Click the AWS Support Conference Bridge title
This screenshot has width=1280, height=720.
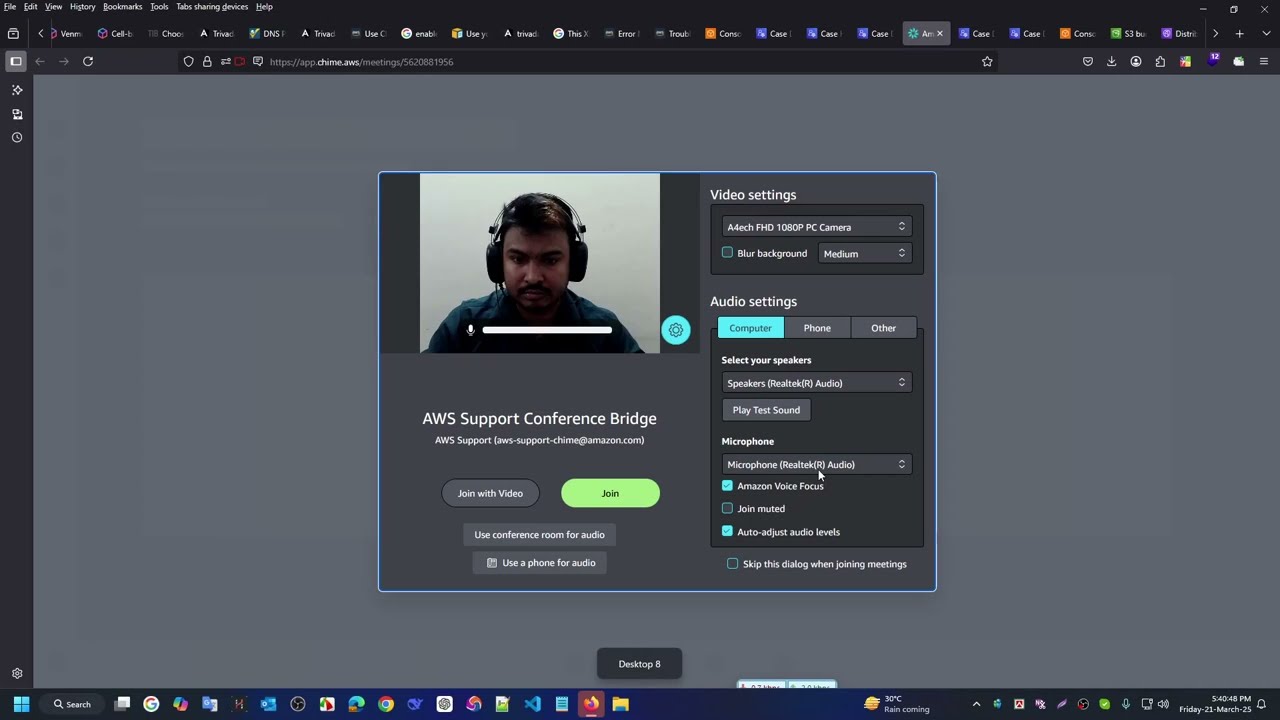539,419
